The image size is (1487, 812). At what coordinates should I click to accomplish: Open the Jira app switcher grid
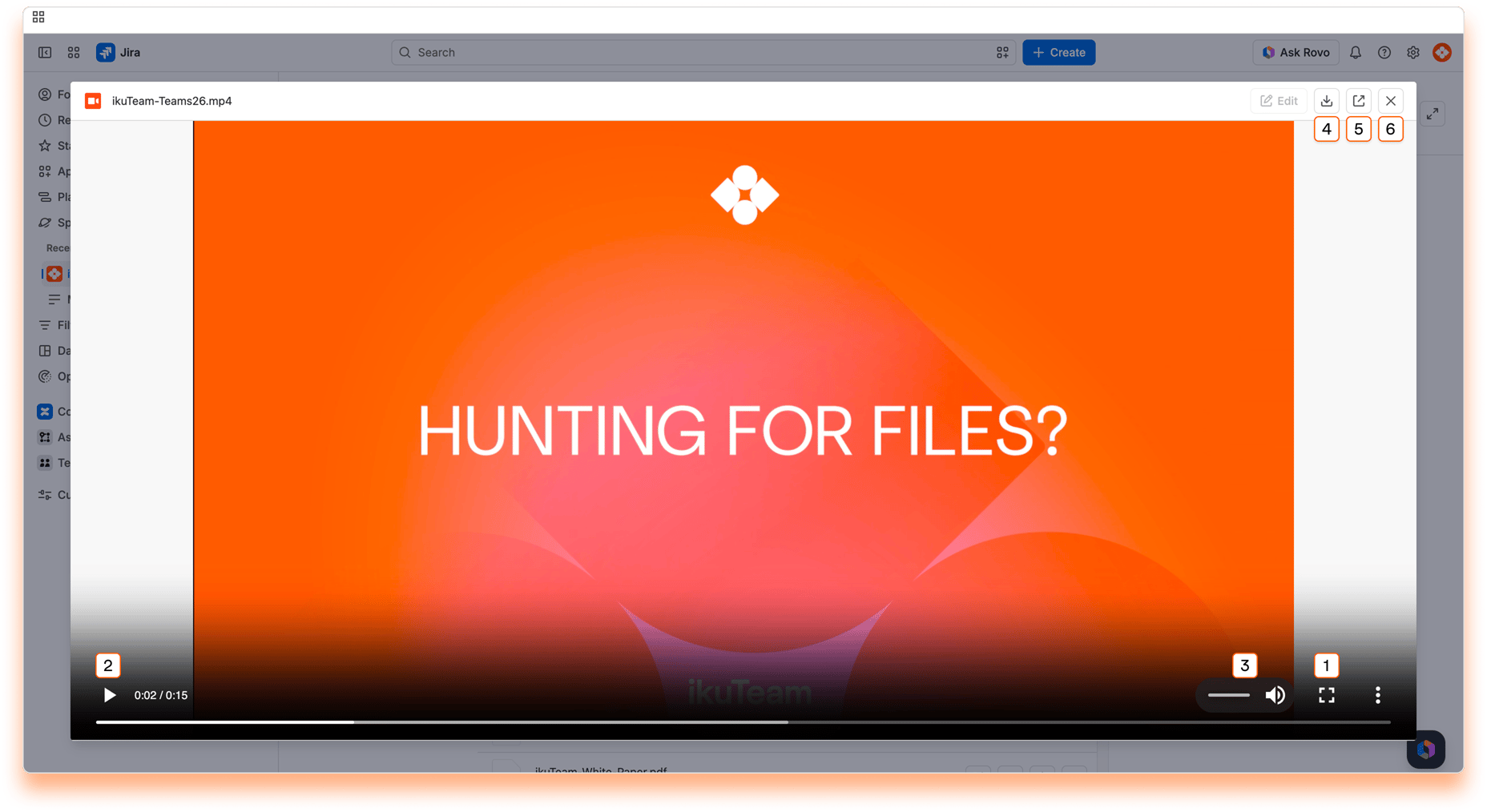(x=74, y=52)
